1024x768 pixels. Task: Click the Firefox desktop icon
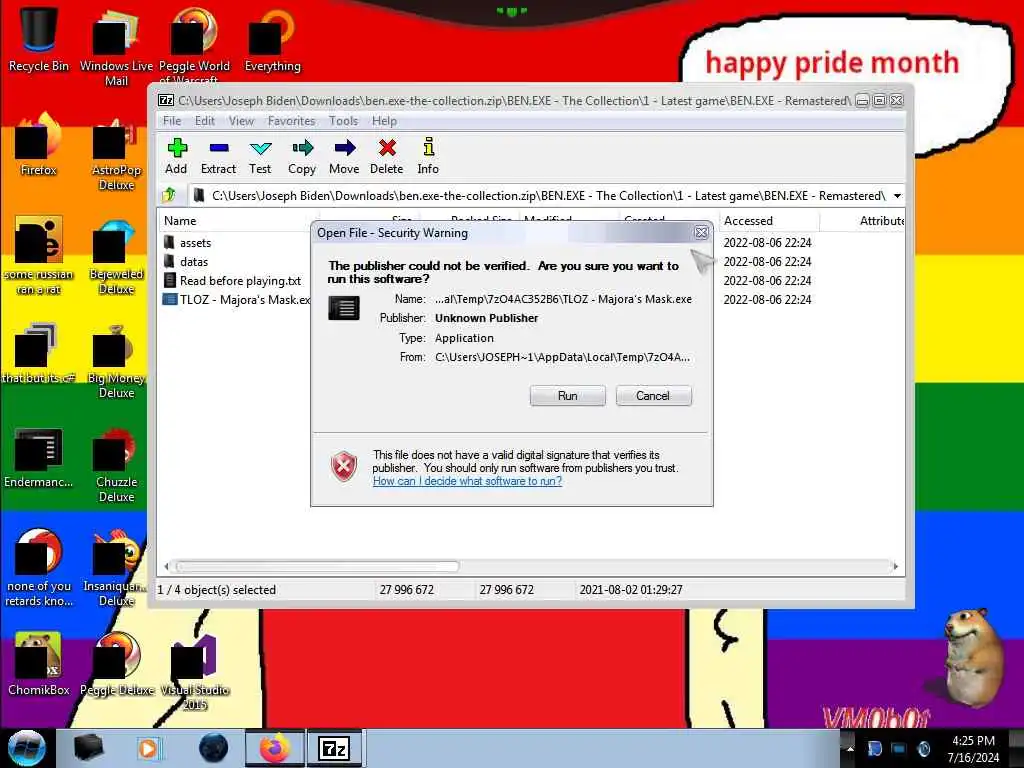pos(39,144)
